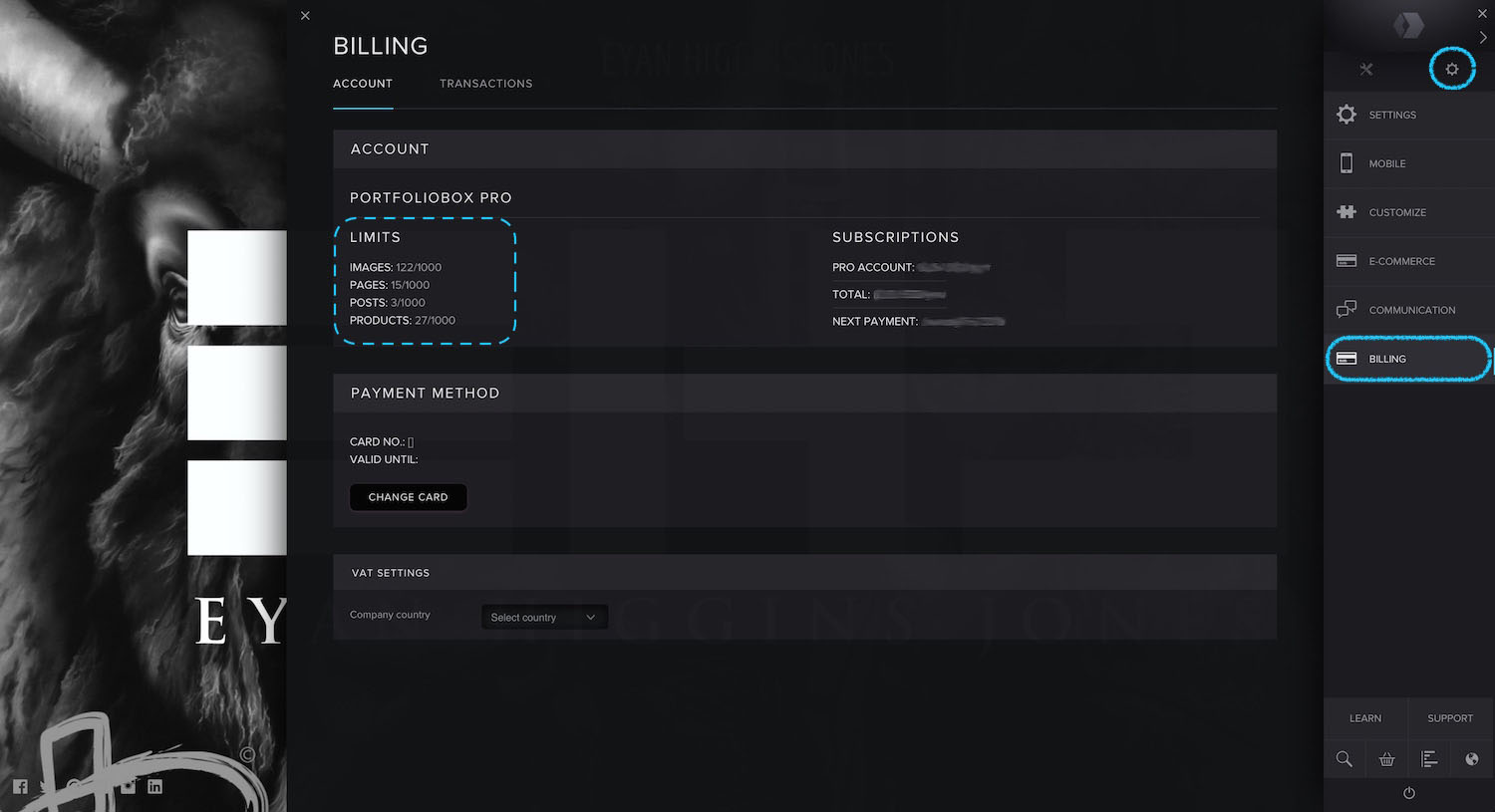This screenshot has height=812, width=1495.
Task: Open the shopping basket icon
Action: (x=1386, y=759)
